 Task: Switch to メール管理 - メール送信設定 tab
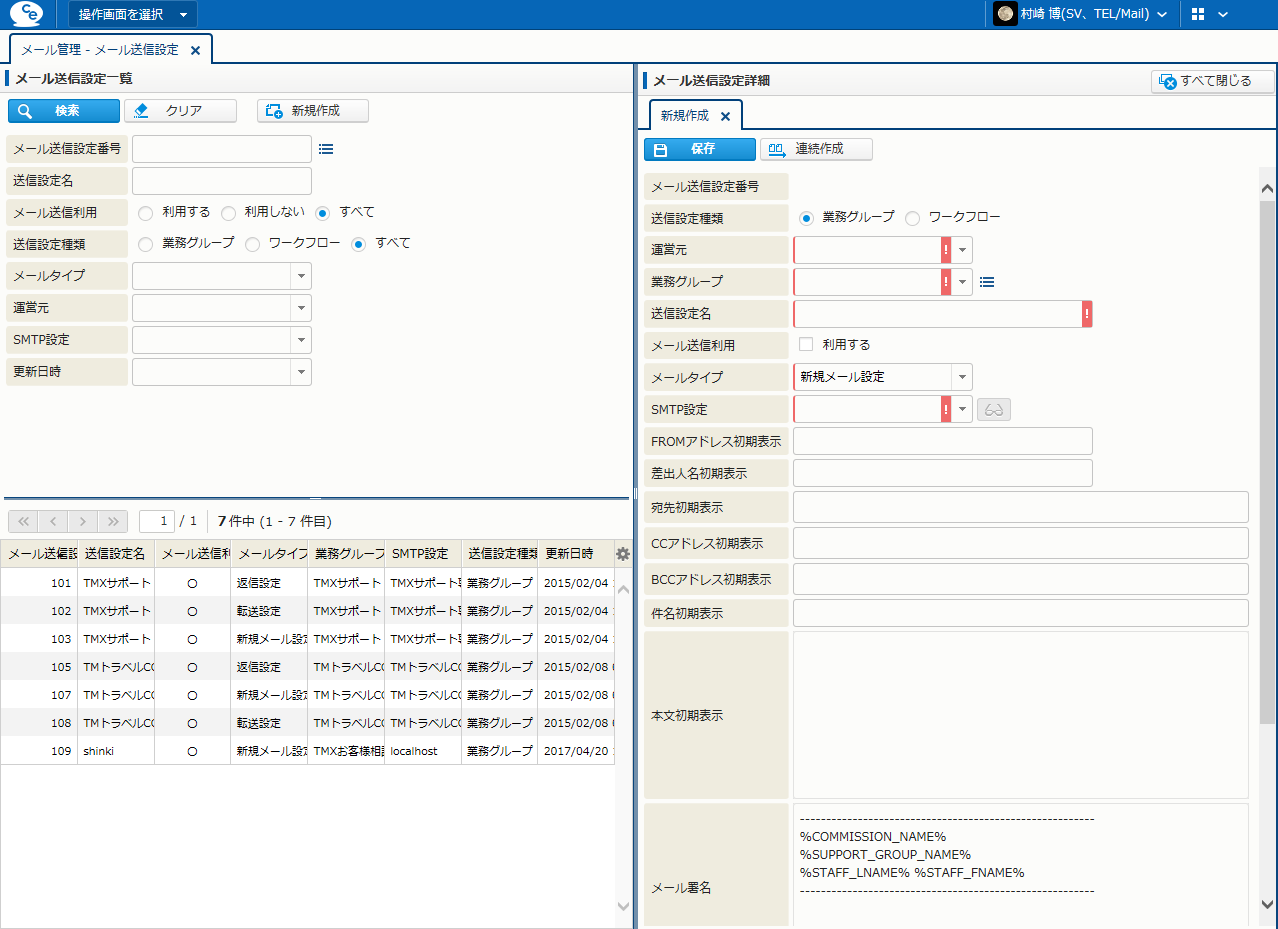coord(100,49)
